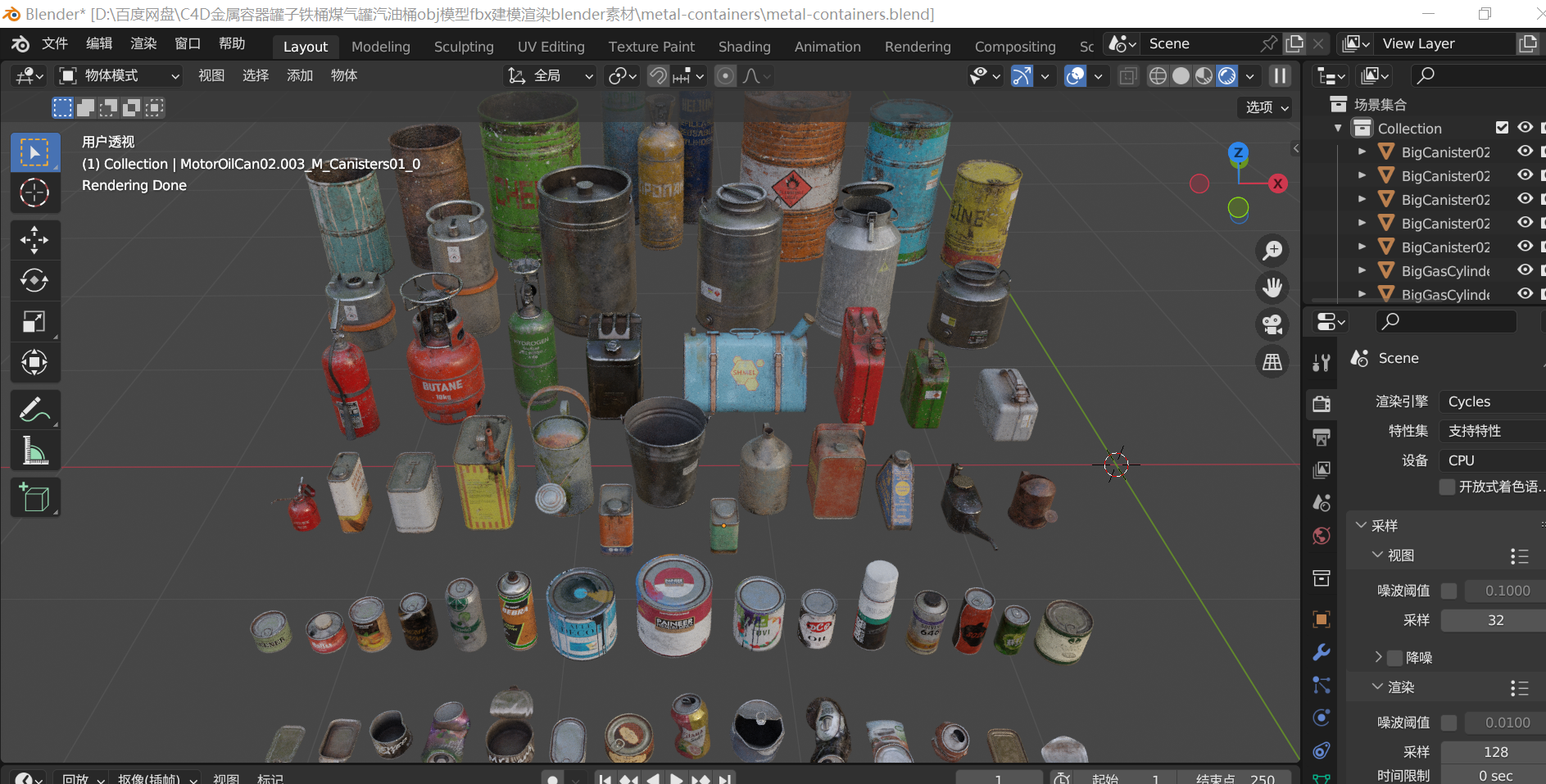The image size is (1546, 784).
Task: Open the Cycles render engine dropdown
Action: (x=1492, y=401)
